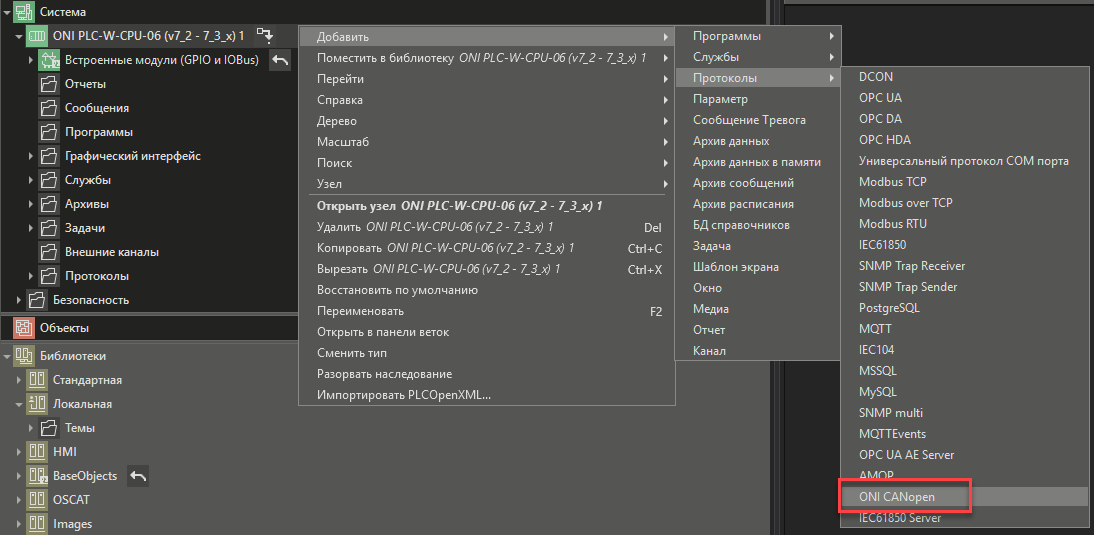This screenshot has height=535, width=1094.
Task: Click the Стандартная library icon
Action: (x=36, y=380)
